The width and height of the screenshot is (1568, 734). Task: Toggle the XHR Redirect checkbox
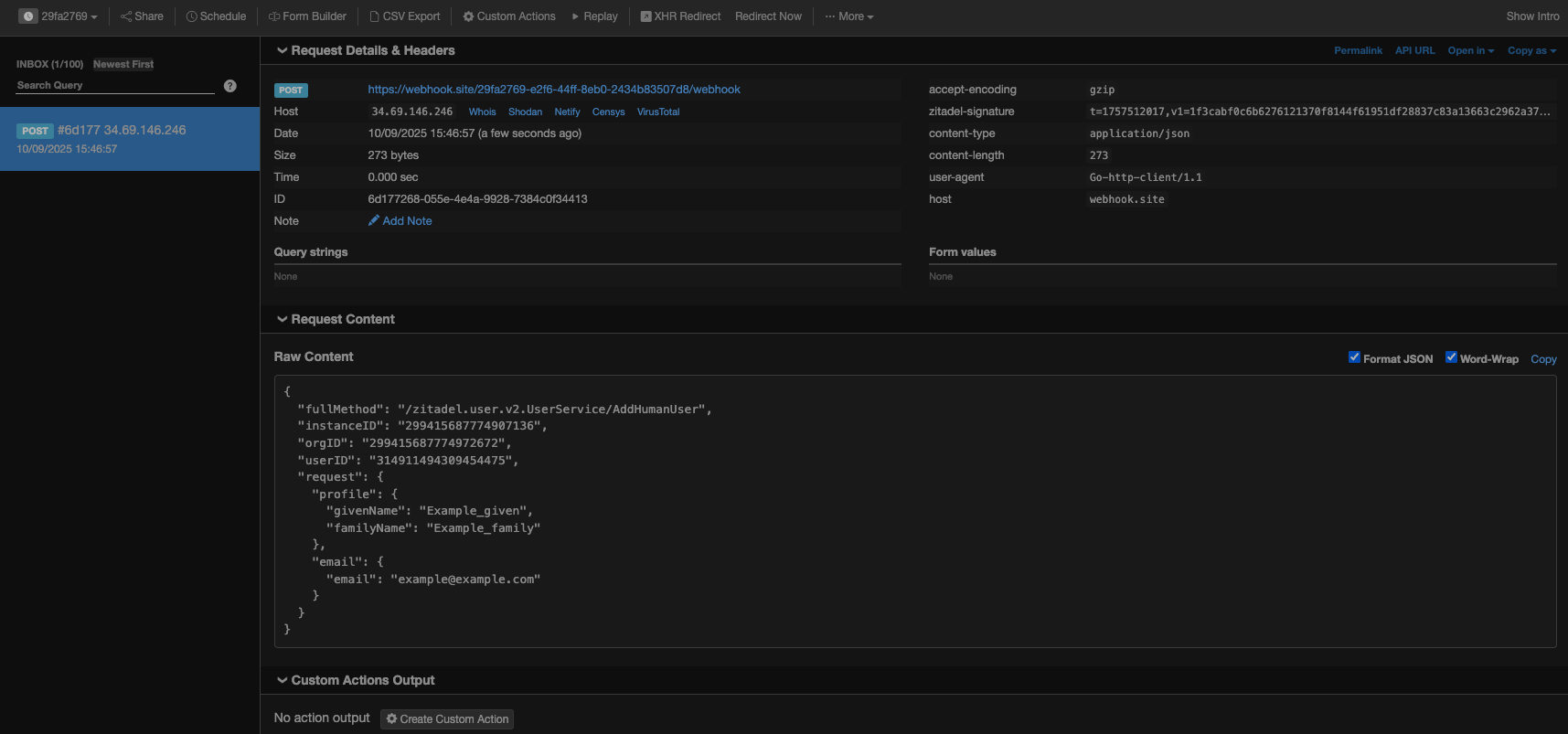[x=645, y=16]
